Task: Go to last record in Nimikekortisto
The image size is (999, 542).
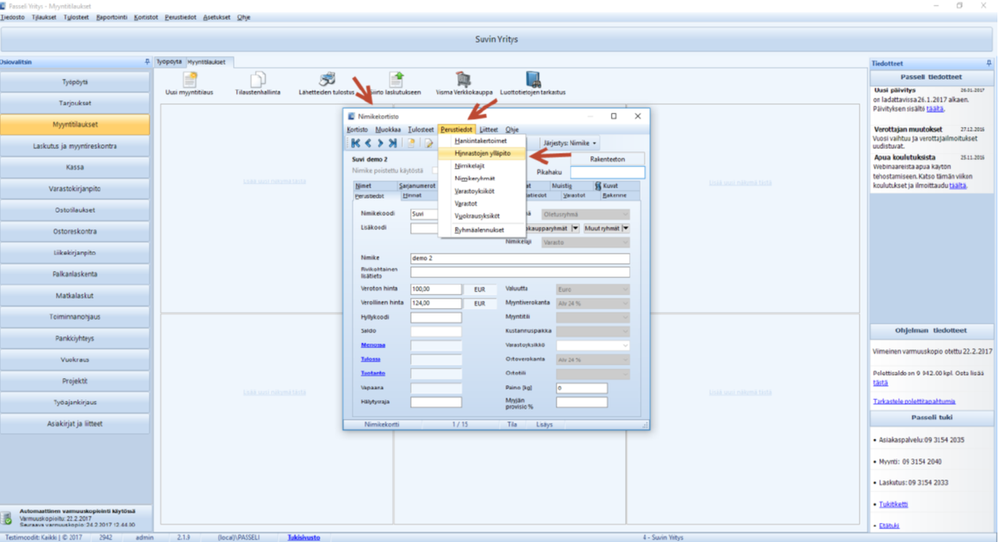Action: (x=392, y=143)
